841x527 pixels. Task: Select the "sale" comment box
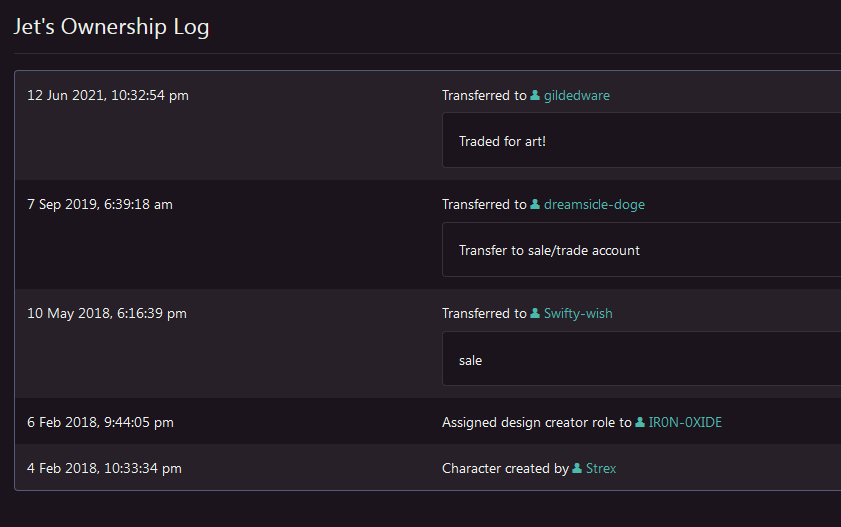pyautogui.click(x=640, y=359)
